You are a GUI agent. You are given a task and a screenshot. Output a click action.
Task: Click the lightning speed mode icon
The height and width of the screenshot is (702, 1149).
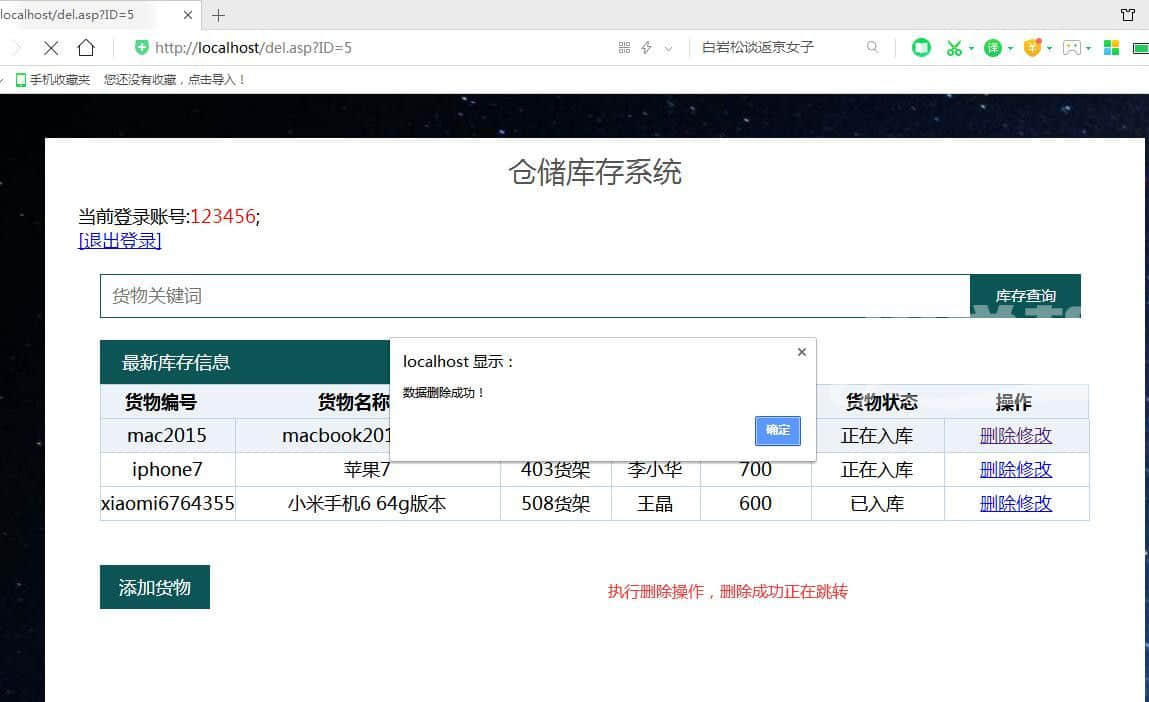tap(646, 48)
